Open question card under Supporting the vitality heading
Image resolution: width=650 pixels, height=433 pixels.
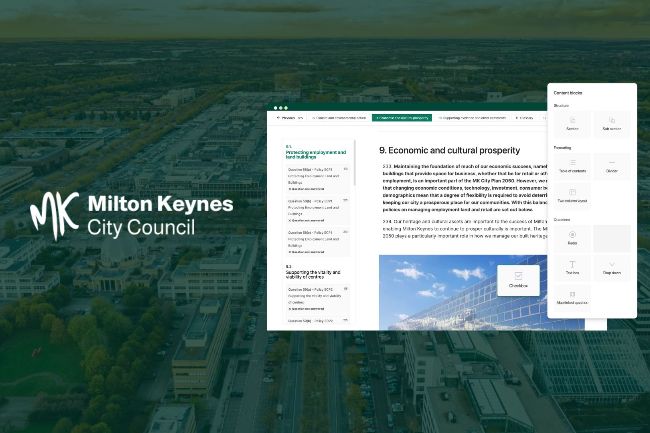point(318,298)
